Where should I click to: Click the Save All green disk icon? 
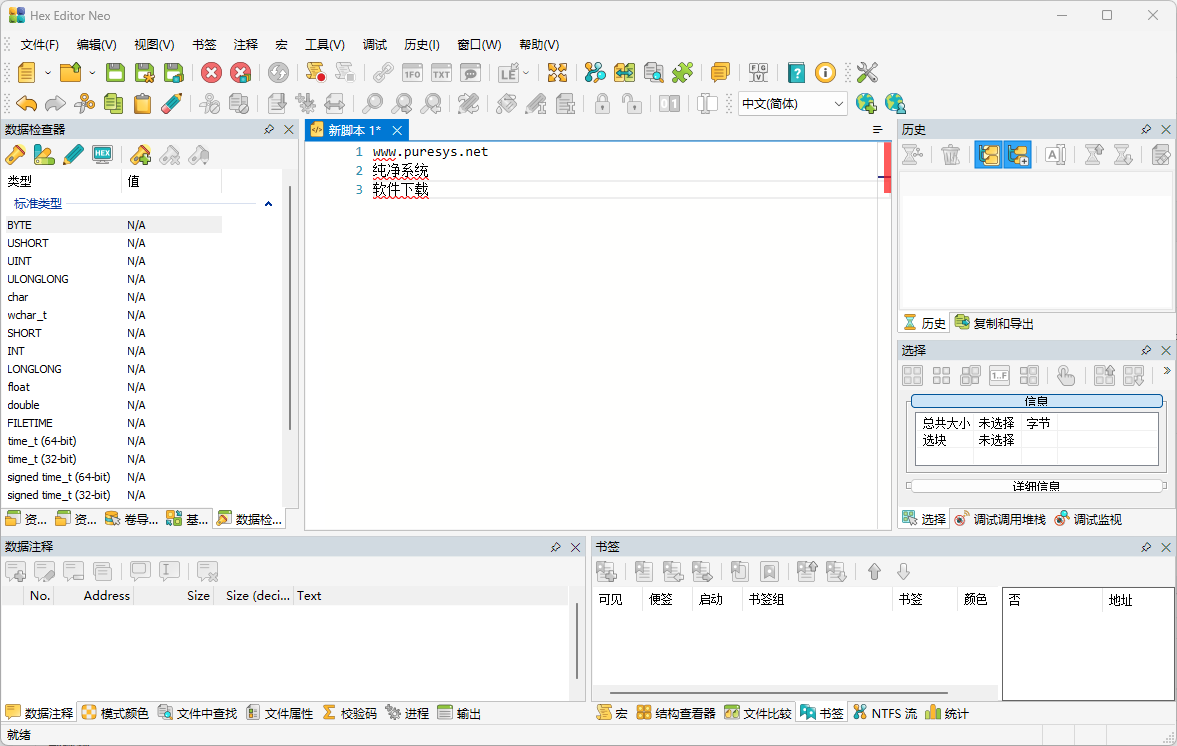(x=171, y=72)
